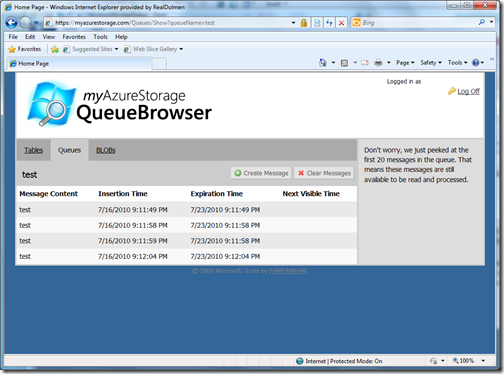Click the Internet zone globe icon in status bar
Image resolution: width=504 pixels, height=374 pixels.
coord(300,361)
